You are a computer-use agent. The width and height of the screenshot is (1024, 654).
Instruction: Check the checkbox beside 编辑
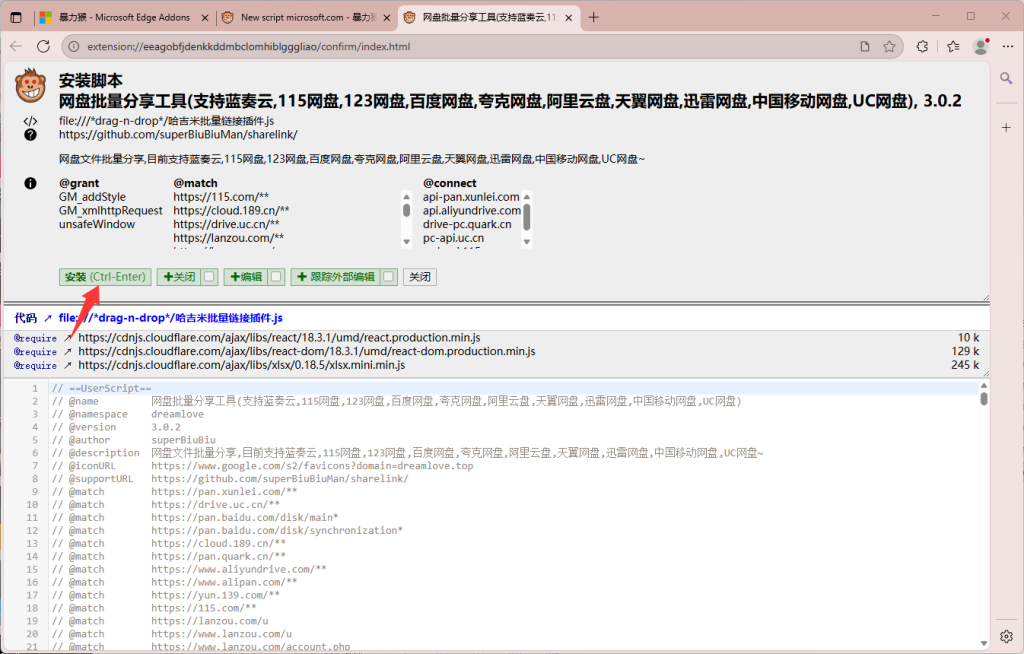(276, 276)
